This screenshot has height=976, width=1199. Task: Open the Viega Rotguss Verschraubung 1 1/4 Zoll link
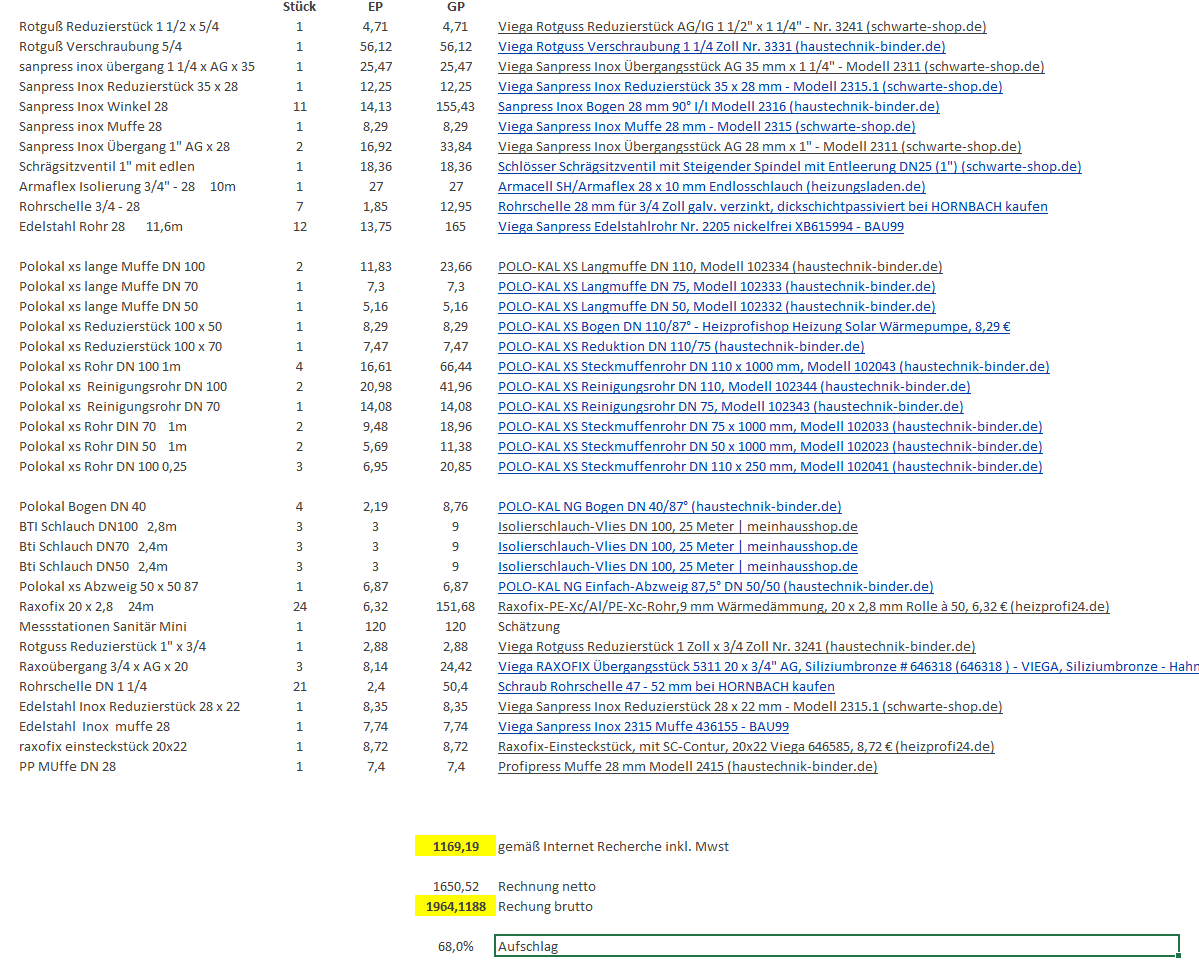click(x=721, y=47)
